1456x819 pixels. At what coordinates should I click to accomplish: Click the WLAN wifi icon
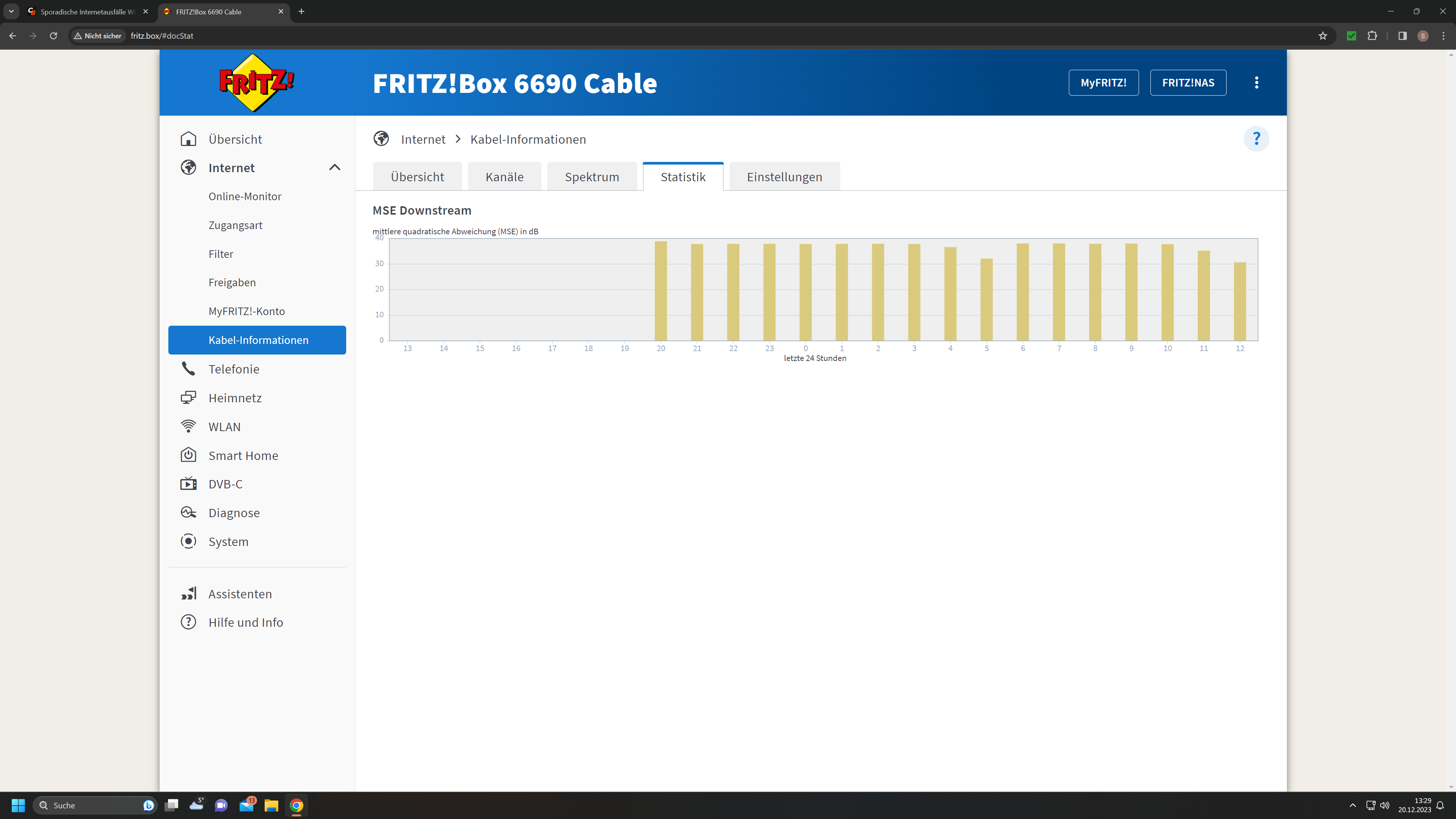(x=188, y=426)
